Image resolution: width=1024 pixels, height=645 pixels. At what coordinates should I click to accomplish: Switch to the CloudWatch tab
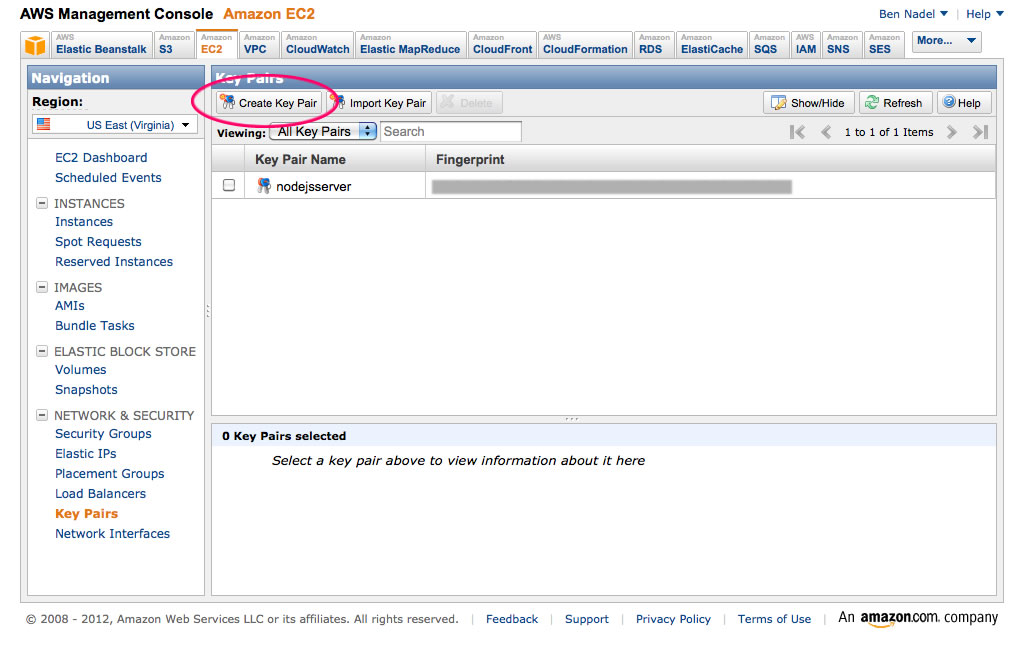317,45
